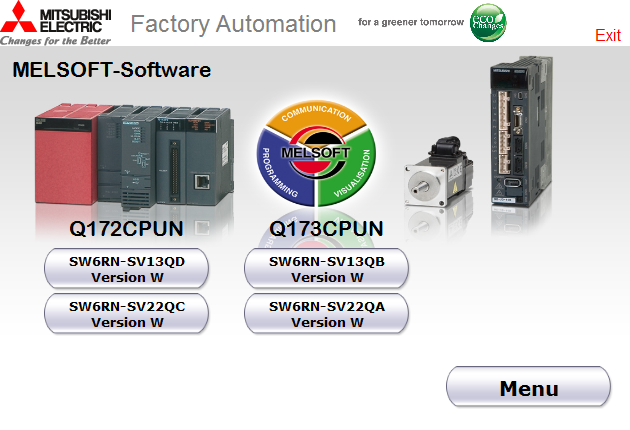This screenshot has height=430, width=630.
Task: Click the red Exit link
Action: point(608,35)
